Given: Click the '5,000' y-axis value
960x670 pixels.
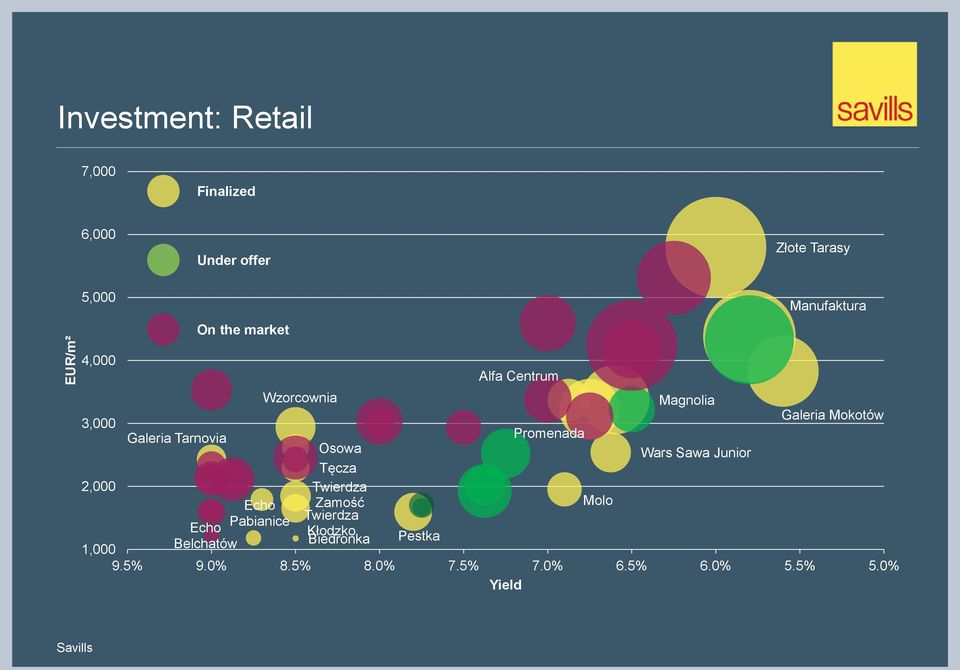Looking at the screenshot, I should (x=98, y=298).
